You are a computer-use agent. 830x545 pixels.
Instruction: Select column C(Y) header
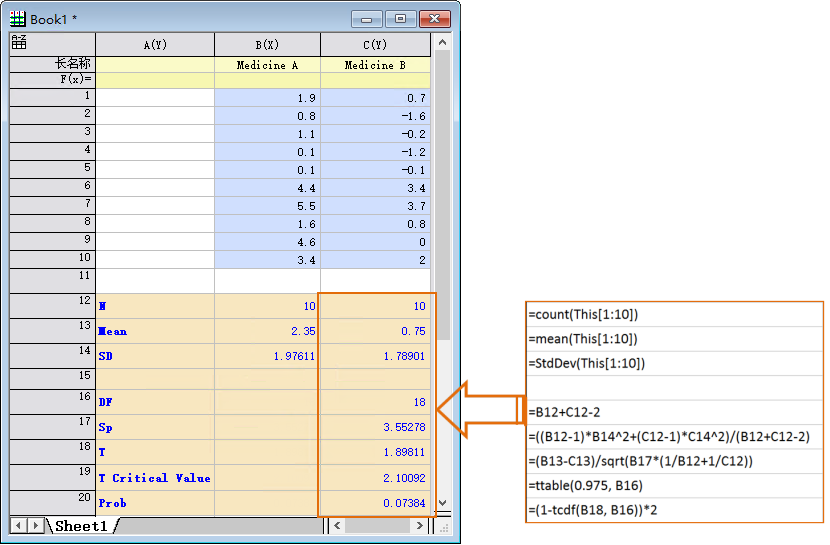point(375,45)
